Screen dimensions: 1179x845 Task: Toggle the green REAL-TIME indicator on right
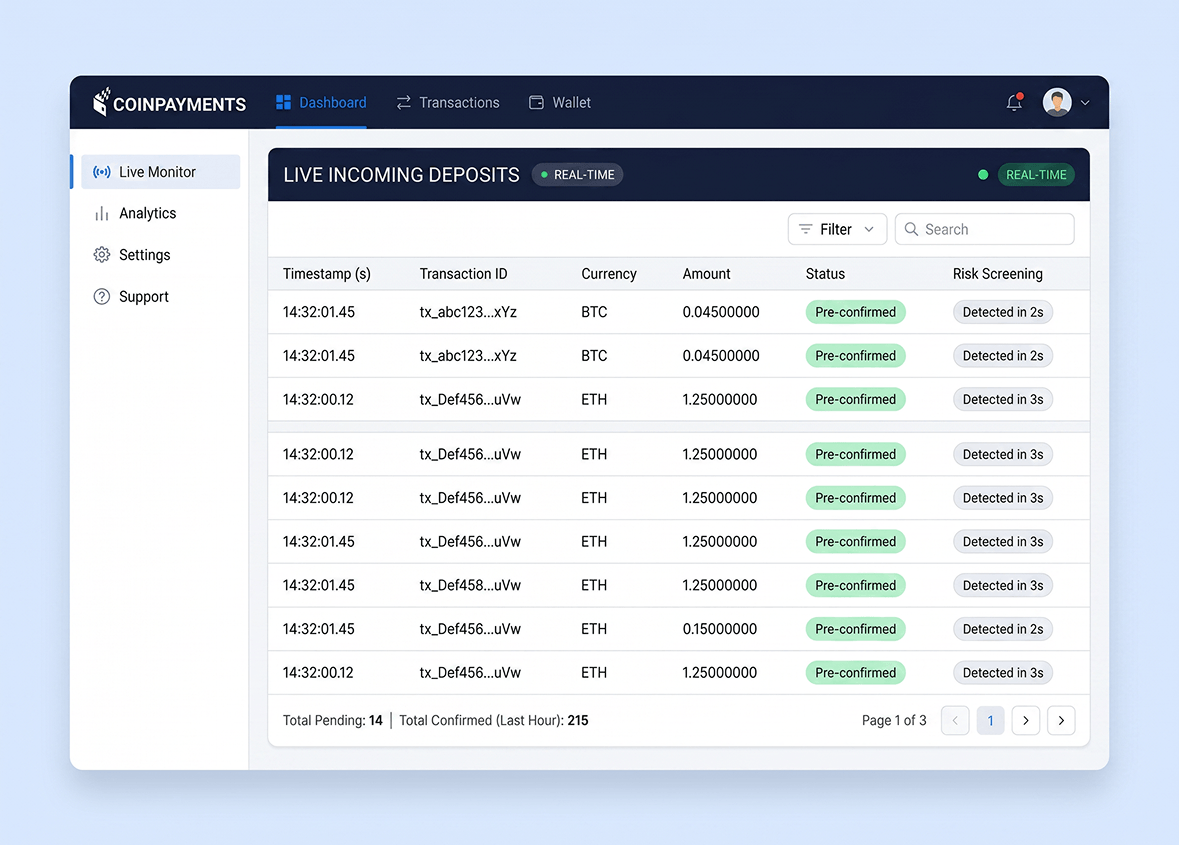pyautogui.click(x=1035, y=174)
